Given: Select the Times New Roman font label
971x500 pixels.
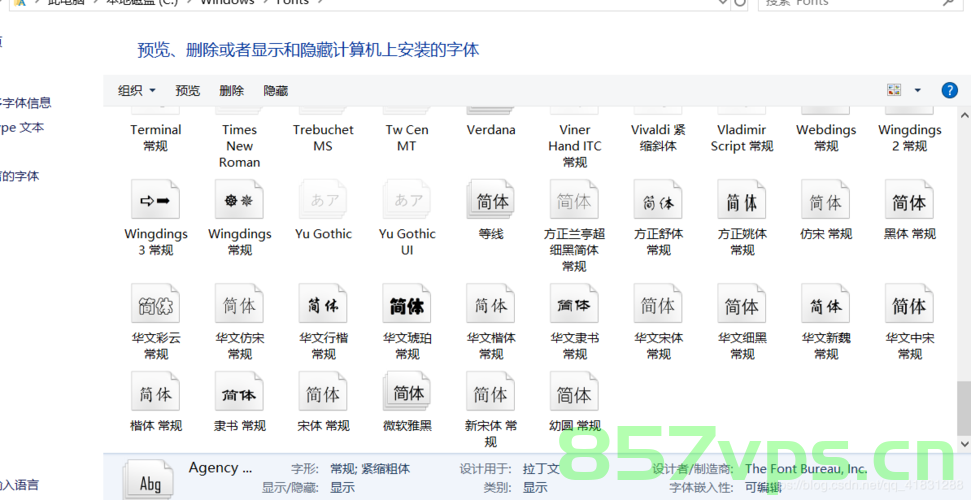Looking at the screenshot, I should pyautogui.click(x=239, y=146).
